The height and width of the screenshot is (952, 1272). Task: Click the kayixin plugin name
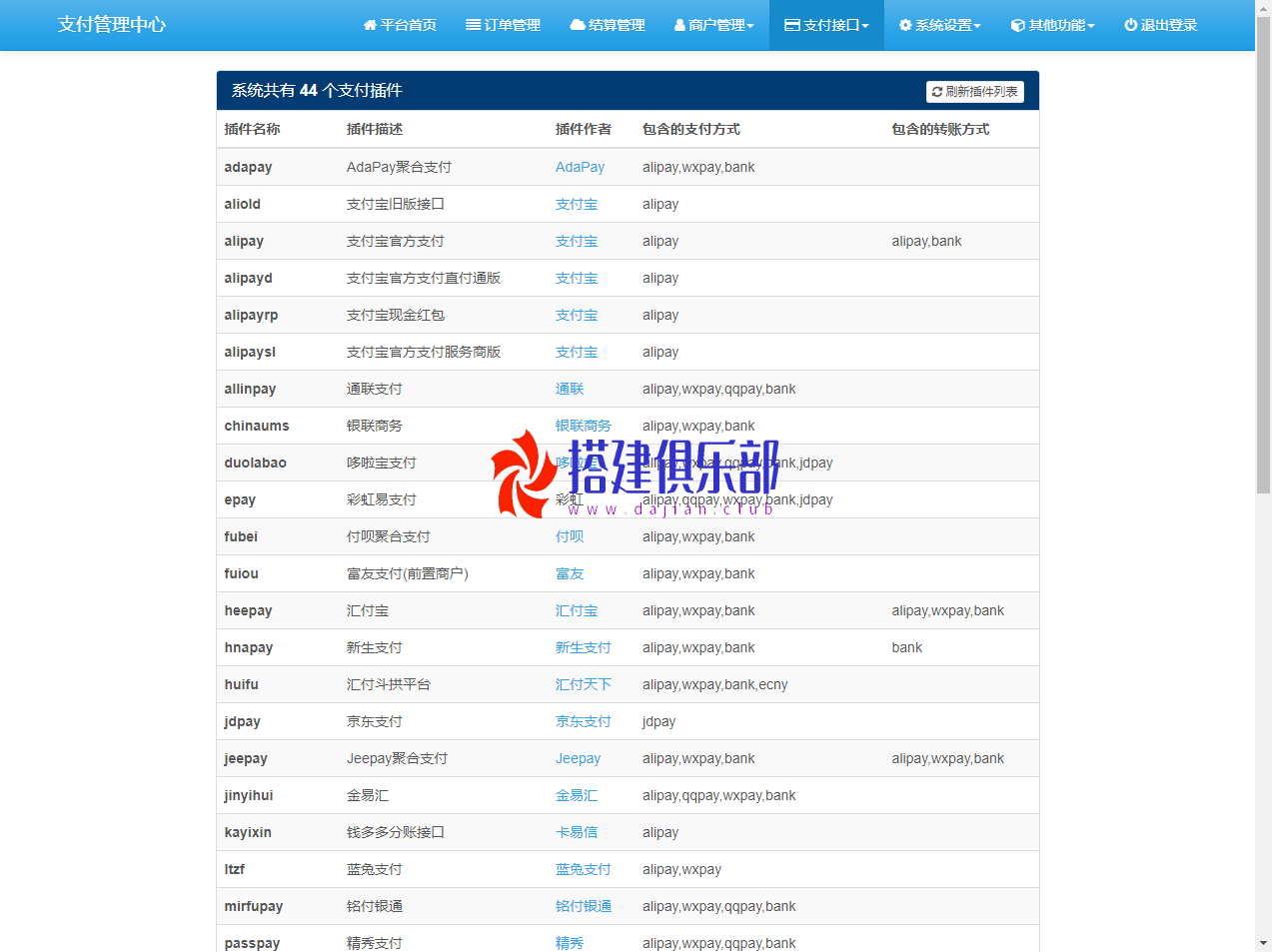coord(248,832)
